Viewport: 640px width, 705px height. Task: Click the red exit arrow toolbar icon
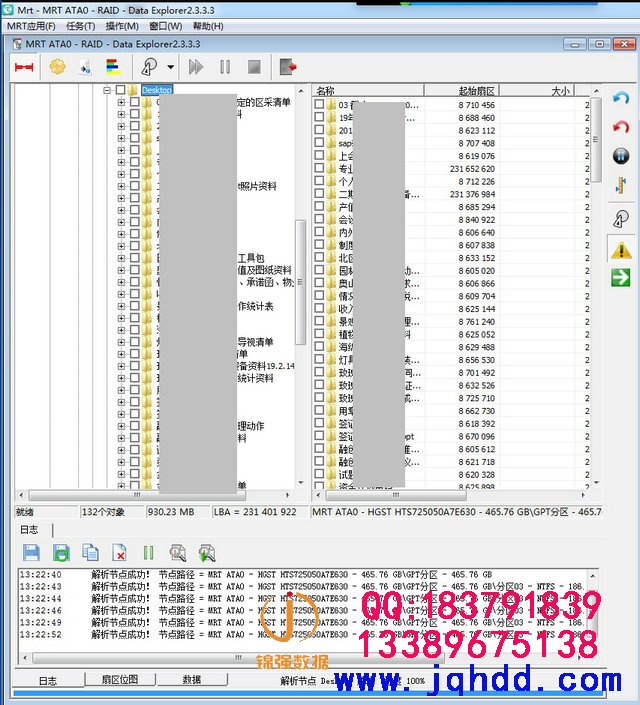coord(288,67)
